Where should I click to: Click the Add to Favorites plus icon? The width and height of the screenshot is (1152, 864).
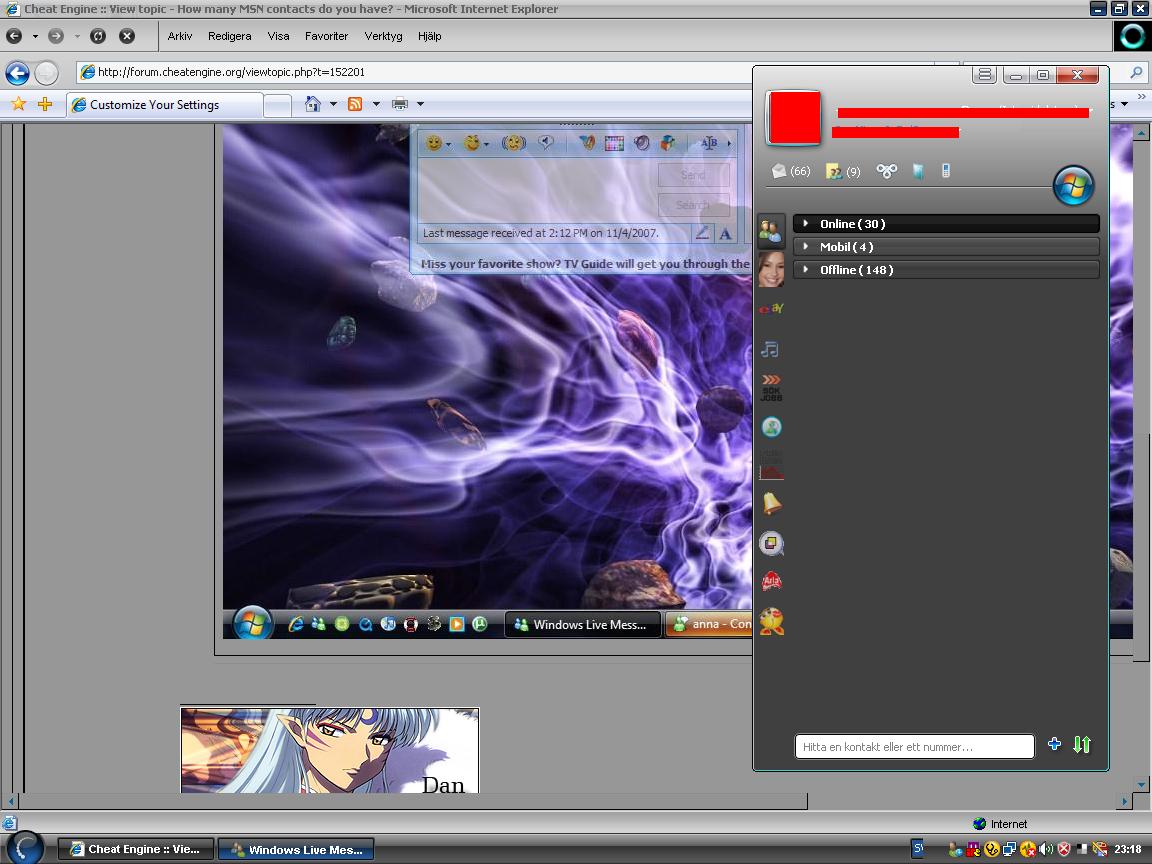[x=45, y=104]
